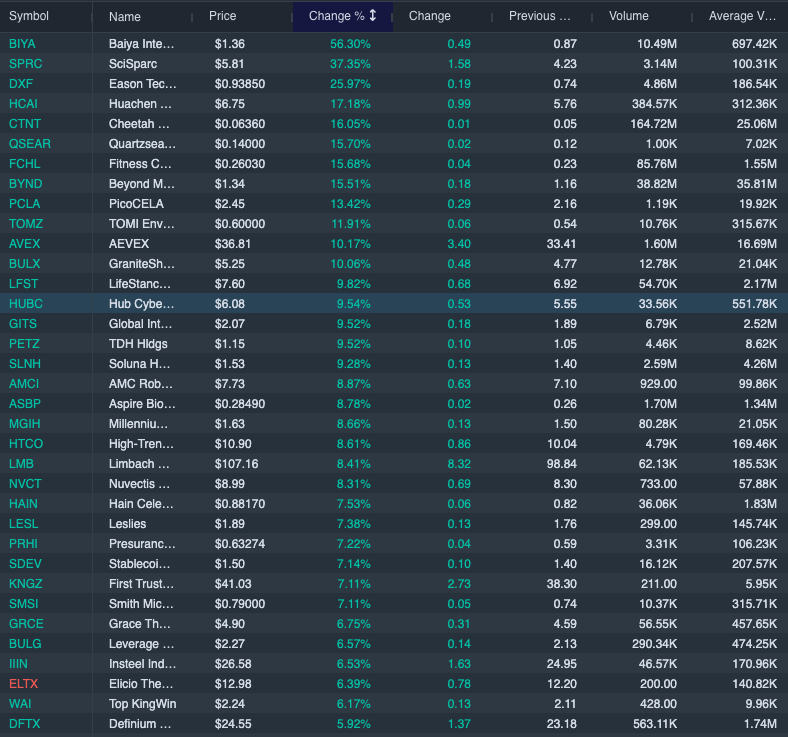Open the LMB ticker symbol
788x737 pixels.
[21, 464]
